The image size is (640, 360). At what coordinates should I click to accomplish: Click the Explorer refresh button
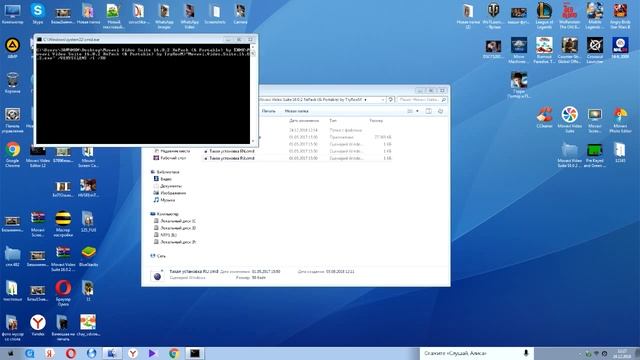(391, 100)
